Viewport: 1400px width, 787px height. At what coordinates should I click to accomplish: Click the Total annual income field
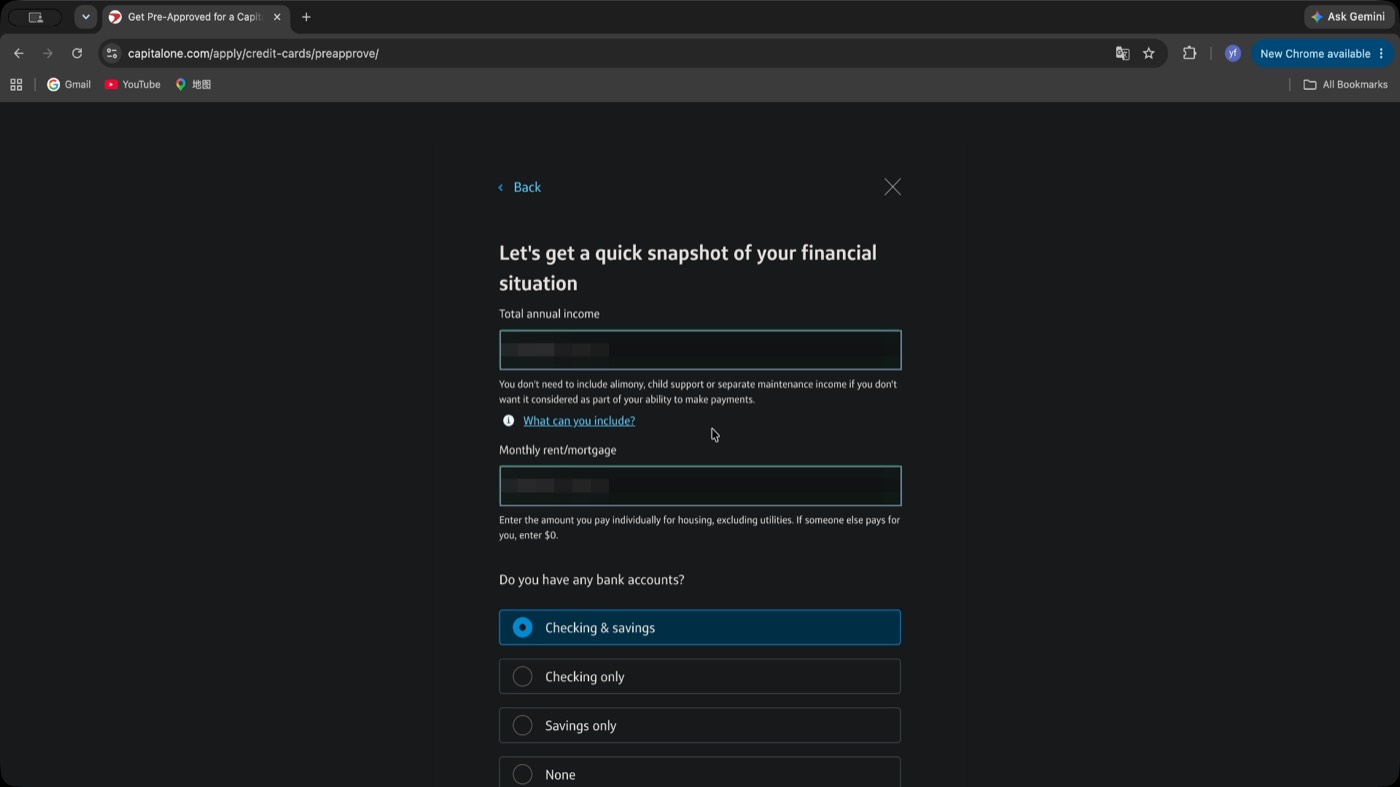700,350
